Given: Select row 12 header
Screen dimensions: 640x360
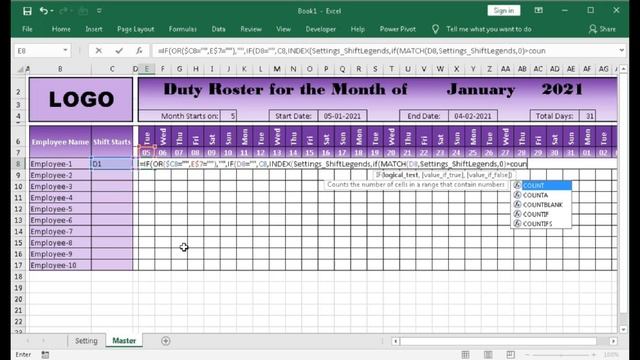Looking at the screenshot, I should tap(19, 209).
